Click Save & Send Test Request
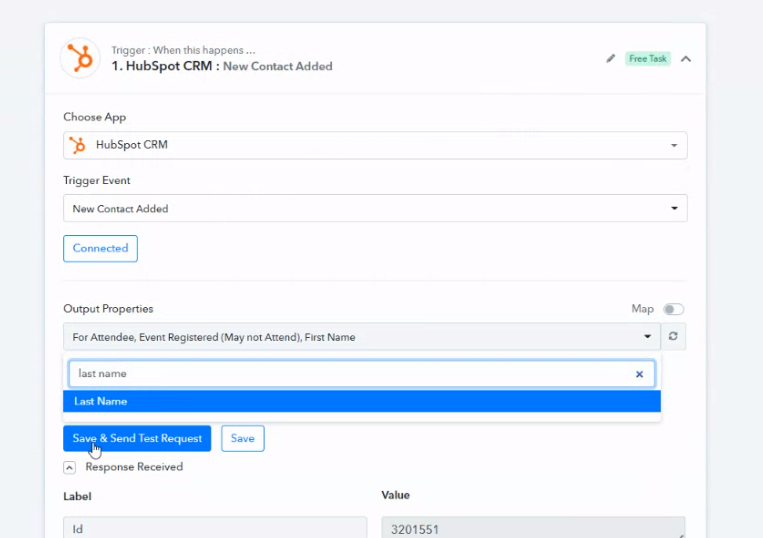This screenshot has height=538, width=763. [x=137, y=438]
